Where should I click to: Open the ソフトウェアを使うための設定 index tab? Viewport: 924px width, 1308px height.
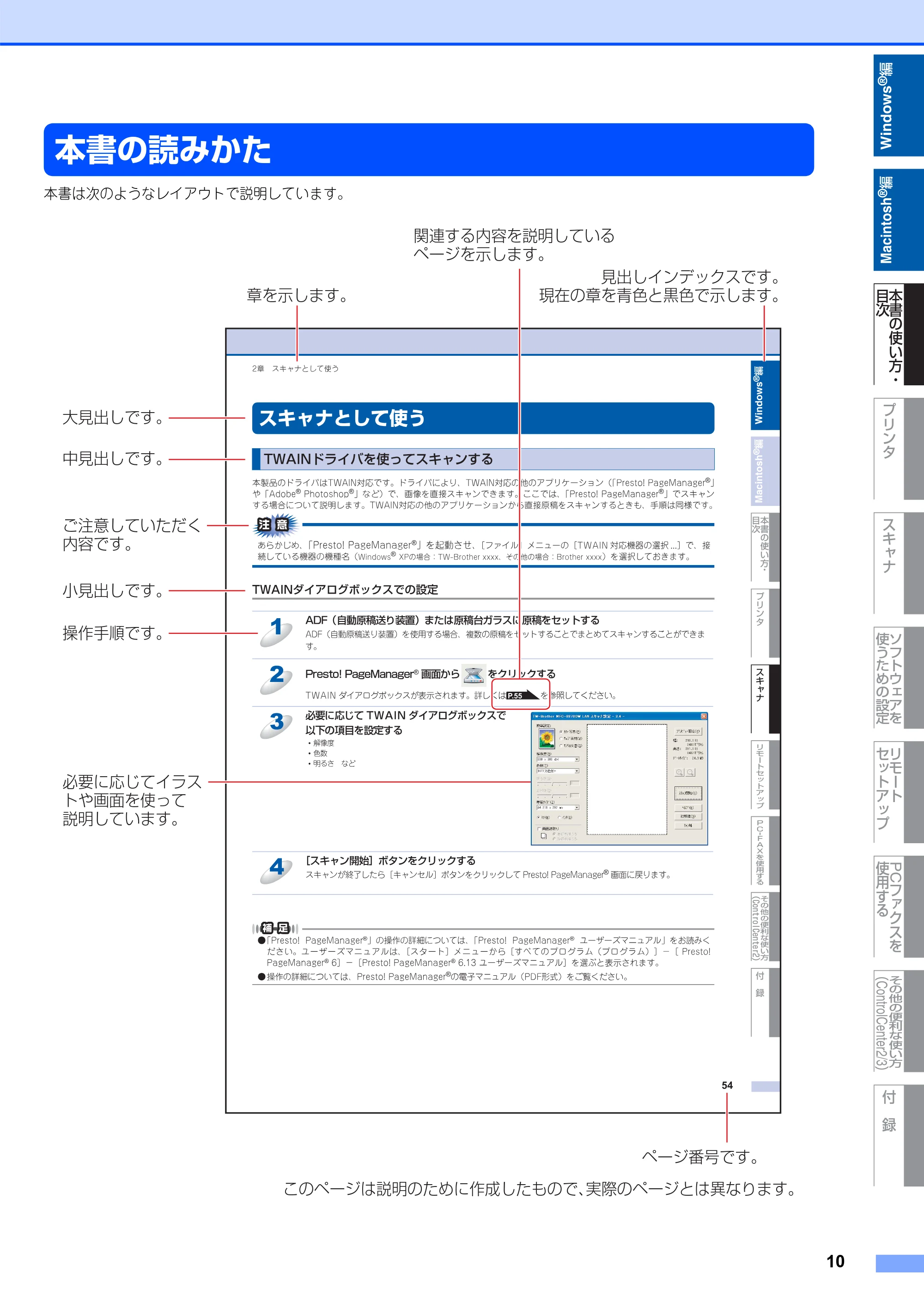click(898, 678)
